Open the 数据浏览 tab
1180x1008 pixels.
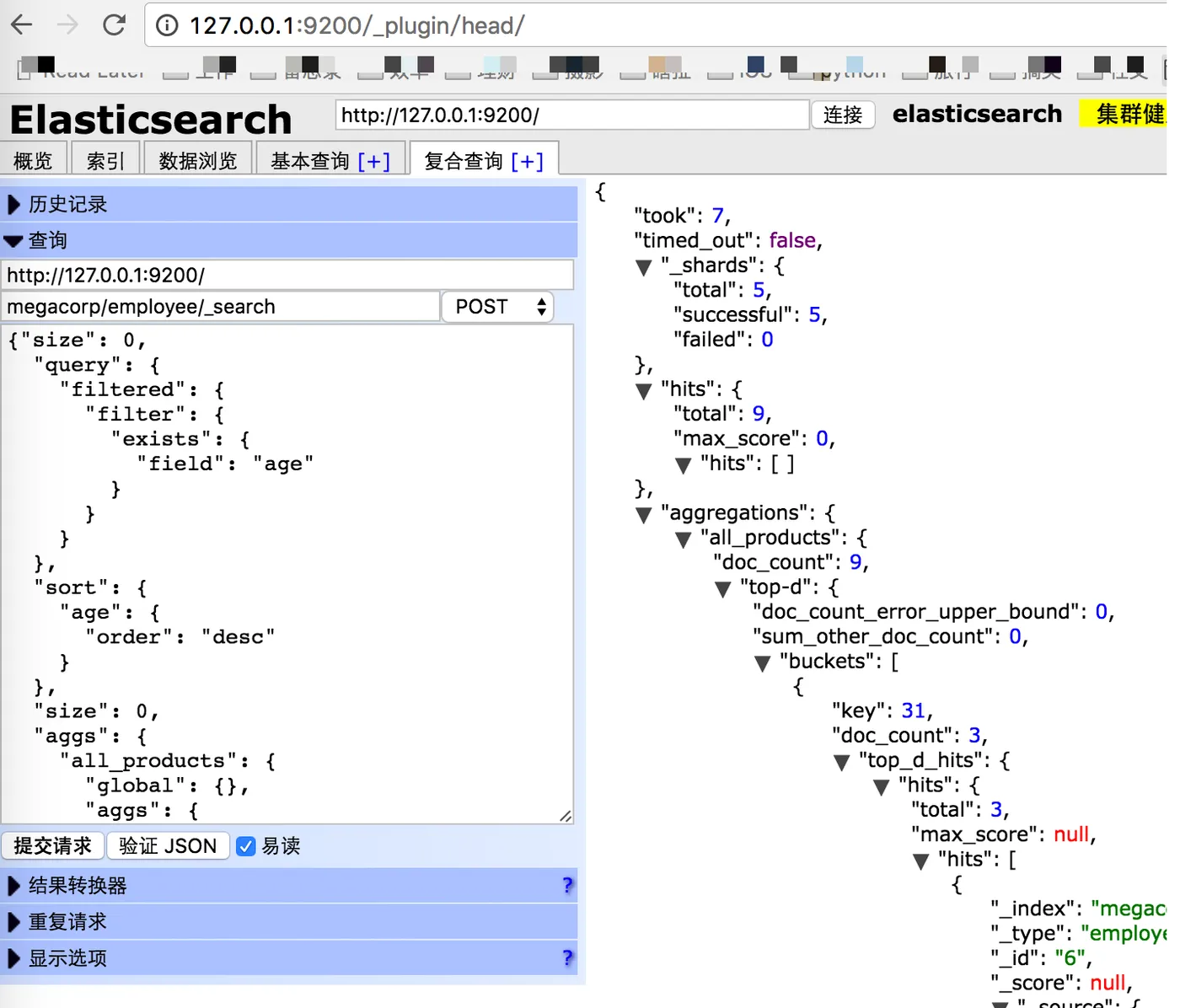click(198, 160)
